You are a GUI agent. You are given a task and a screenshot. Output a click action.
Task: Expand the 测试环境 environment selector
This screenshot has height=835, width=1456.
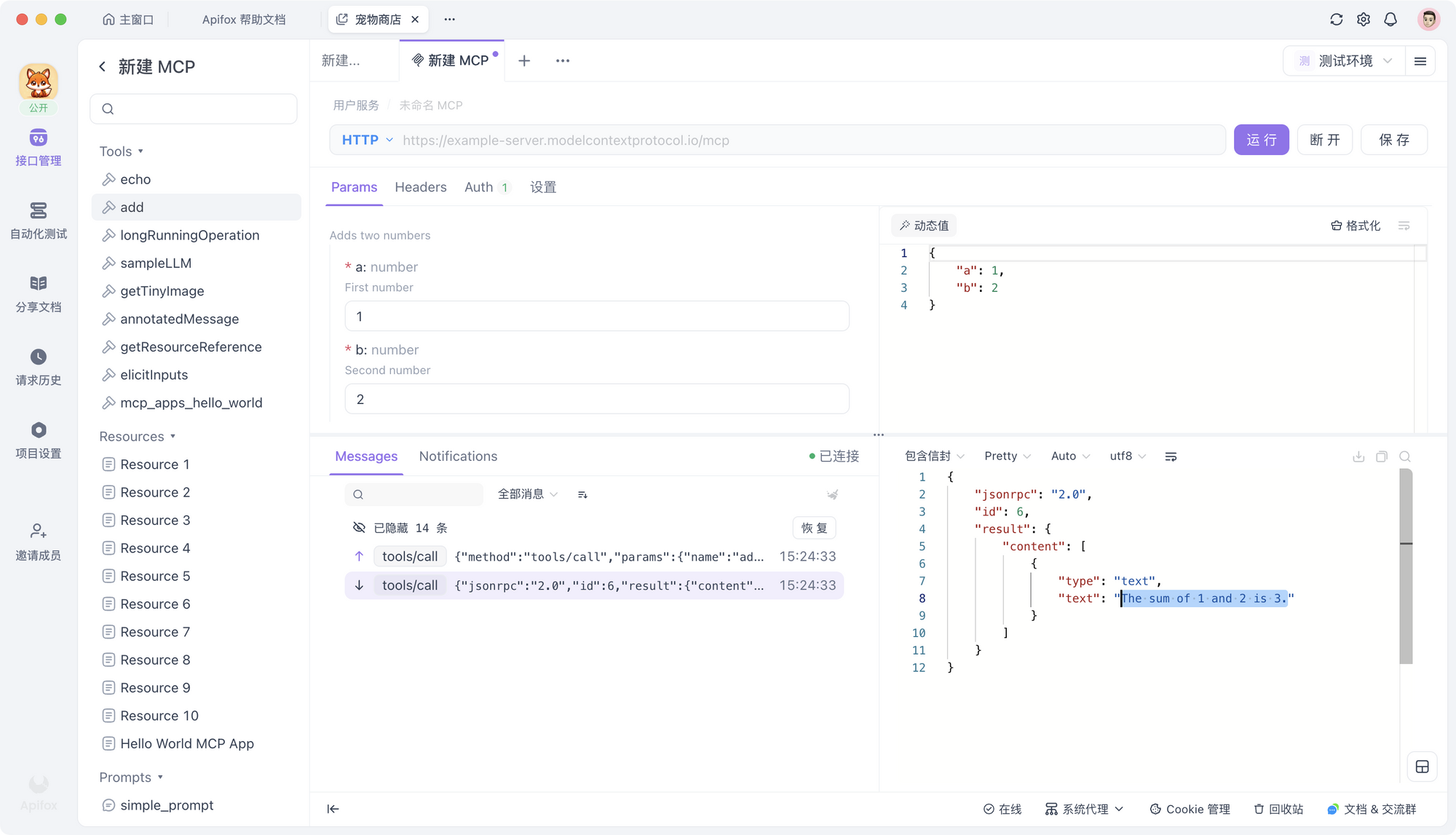pos(1346,61)
